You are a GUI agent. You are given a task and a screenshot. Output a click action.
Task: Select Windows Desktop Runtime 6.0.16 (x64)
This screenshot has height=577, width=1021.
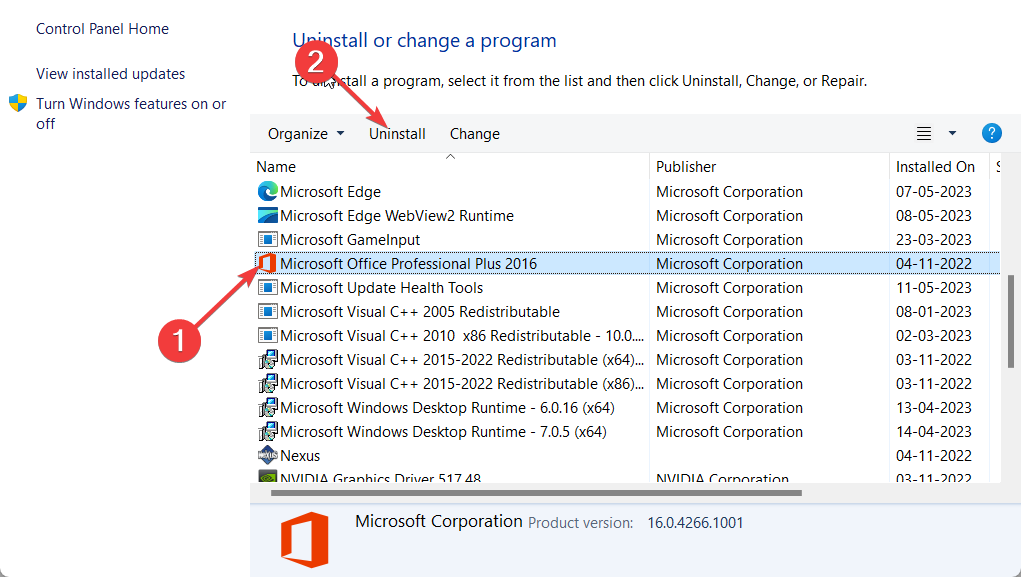click(447, 408)
